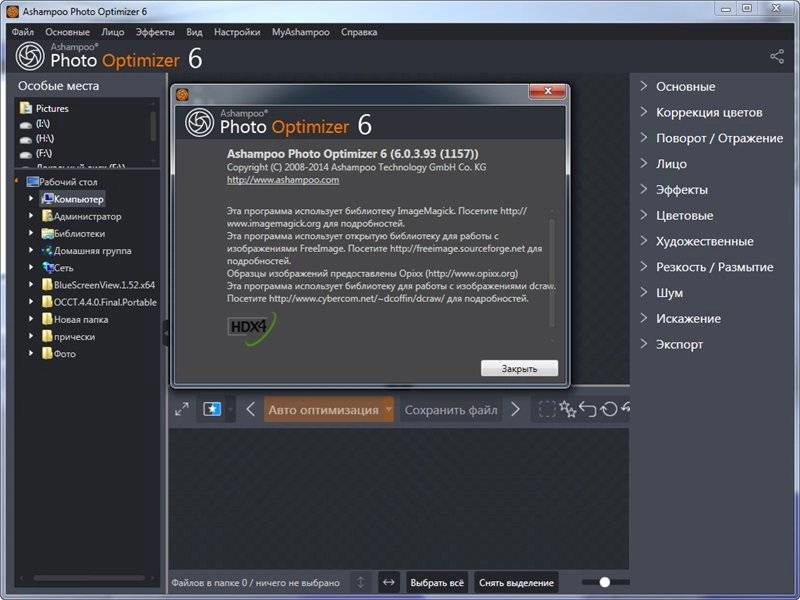Click the share icon in the header
Viewport: 800px width, 600px height.
tap(777, 56)
